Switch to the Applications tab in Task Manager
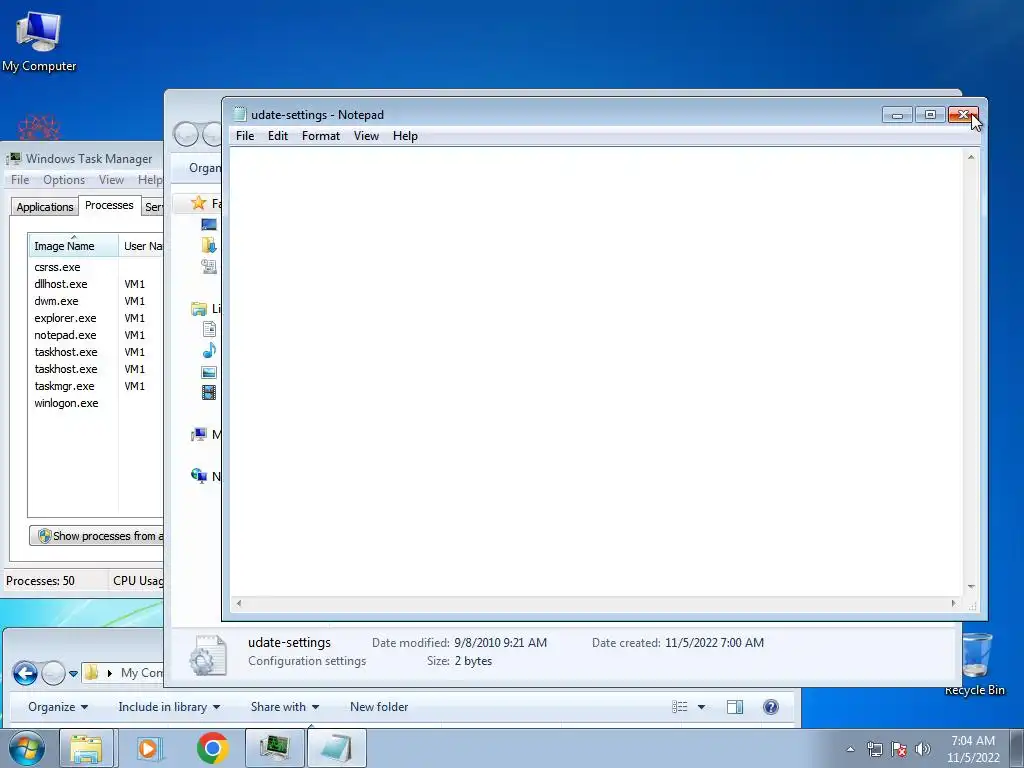The image size is (1024, 768). (44, 207)
